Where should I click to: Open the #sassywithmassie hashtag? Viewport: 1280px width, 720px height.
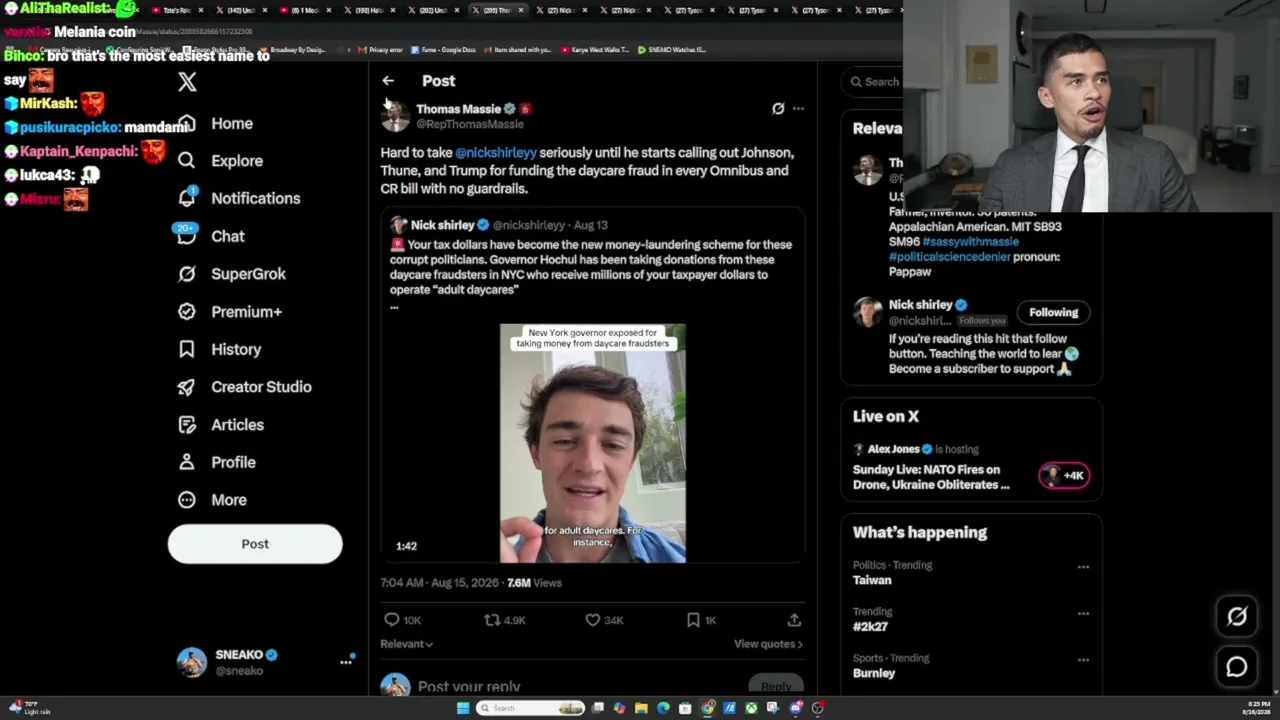coord(970,241)
